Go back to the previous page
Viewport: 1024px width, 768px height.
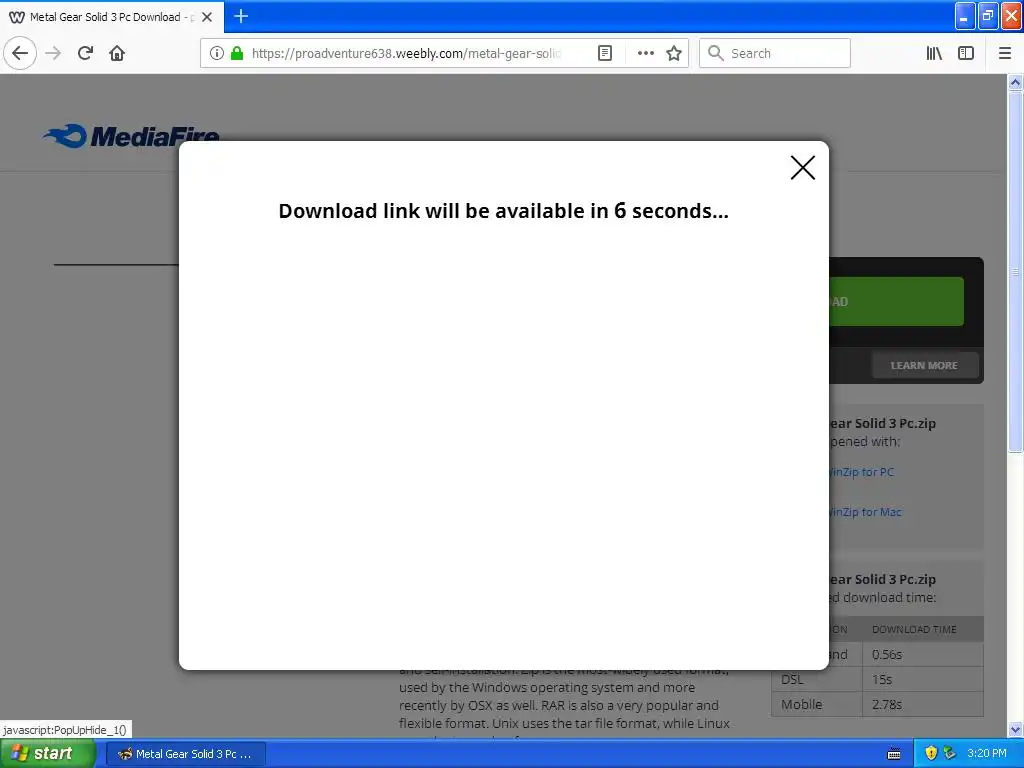20,53
